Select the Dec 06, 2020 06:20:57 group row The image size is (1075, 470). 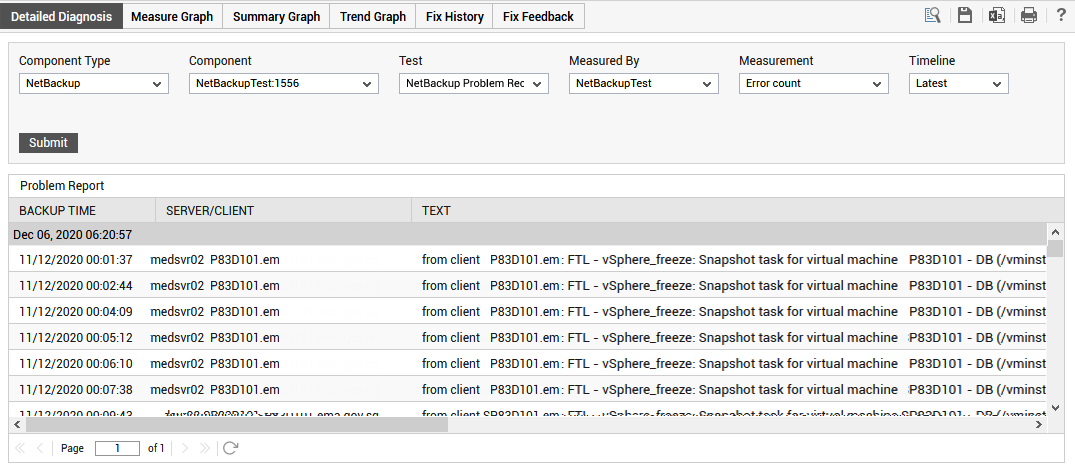pos(528,235)
